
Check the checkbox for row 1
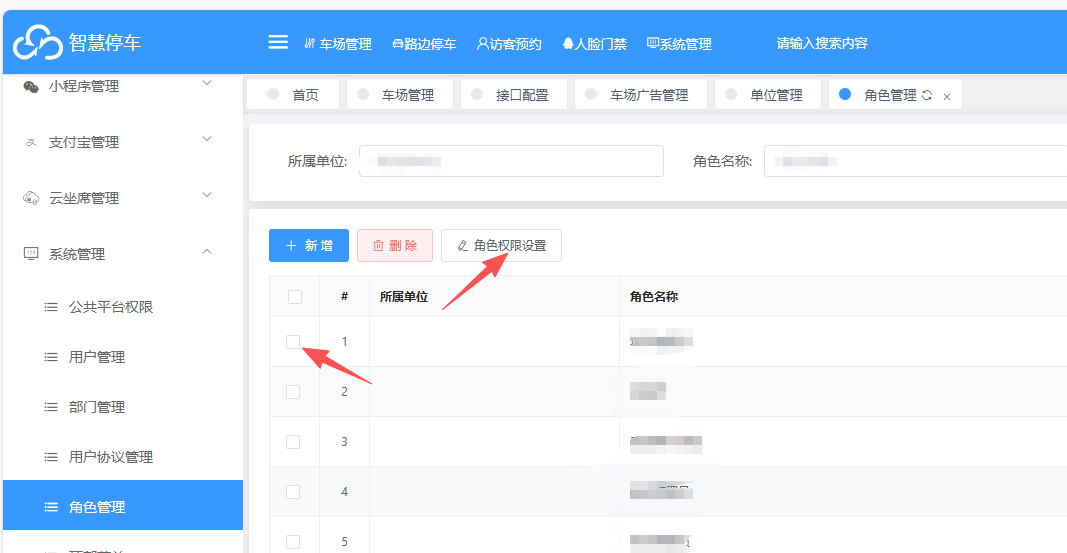[x=293, y=341]
